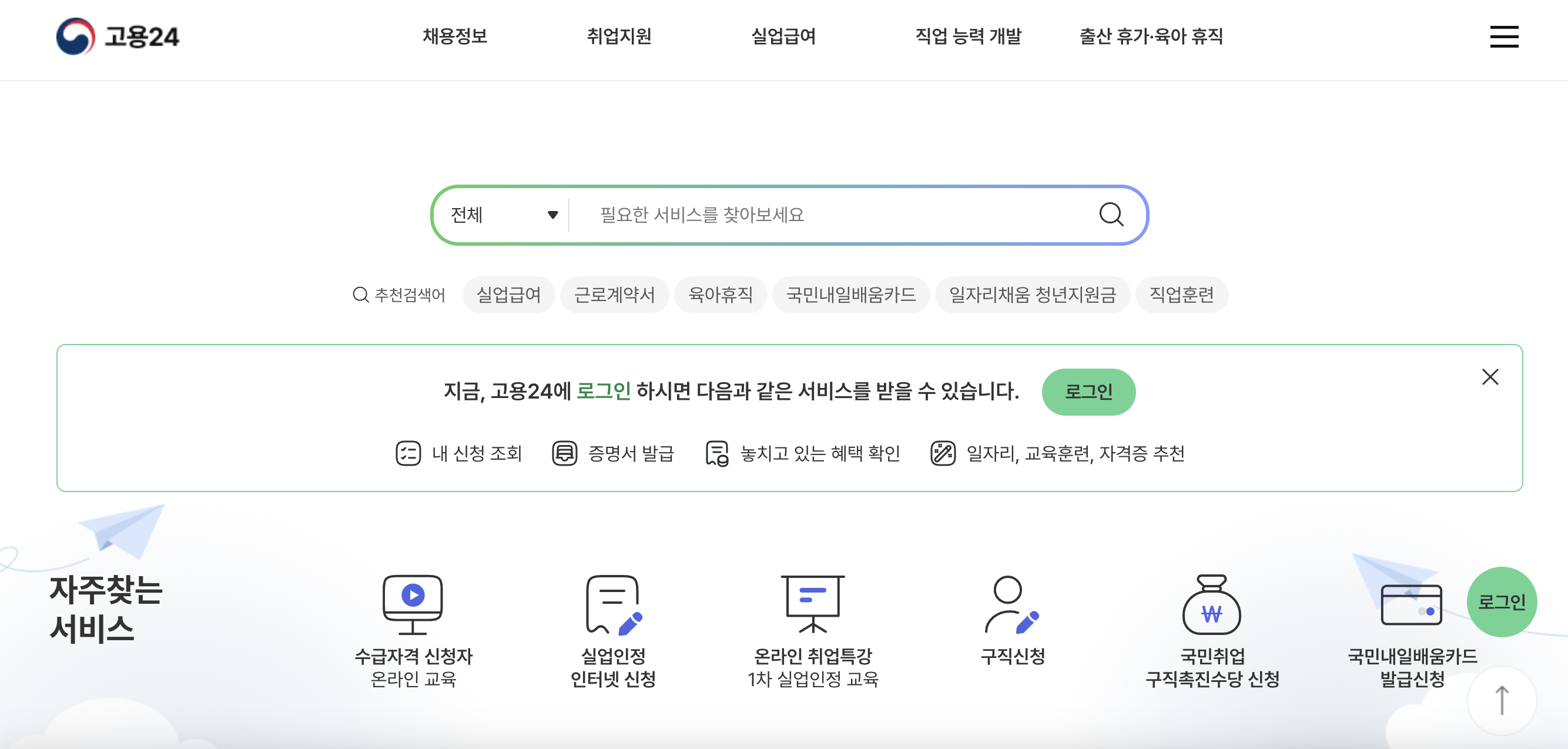Open 국민취업 구직촉진수당 신청 money bag icon
The image size is (1568, 749).
(x=1212, y=609)
